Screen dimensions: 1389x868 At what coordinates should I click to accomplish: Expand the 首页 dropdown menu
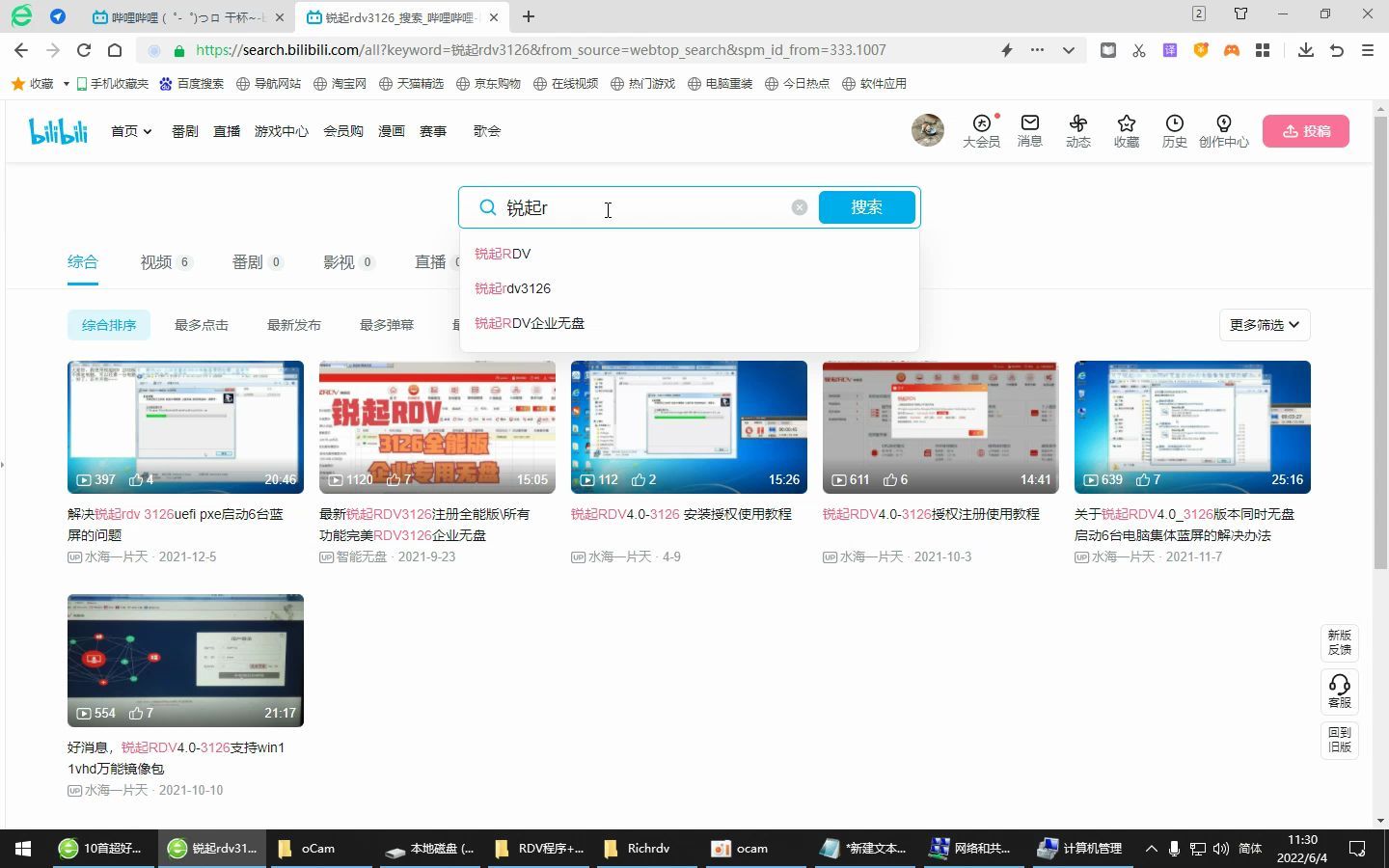pyautogui.click(x=131, y=131)
